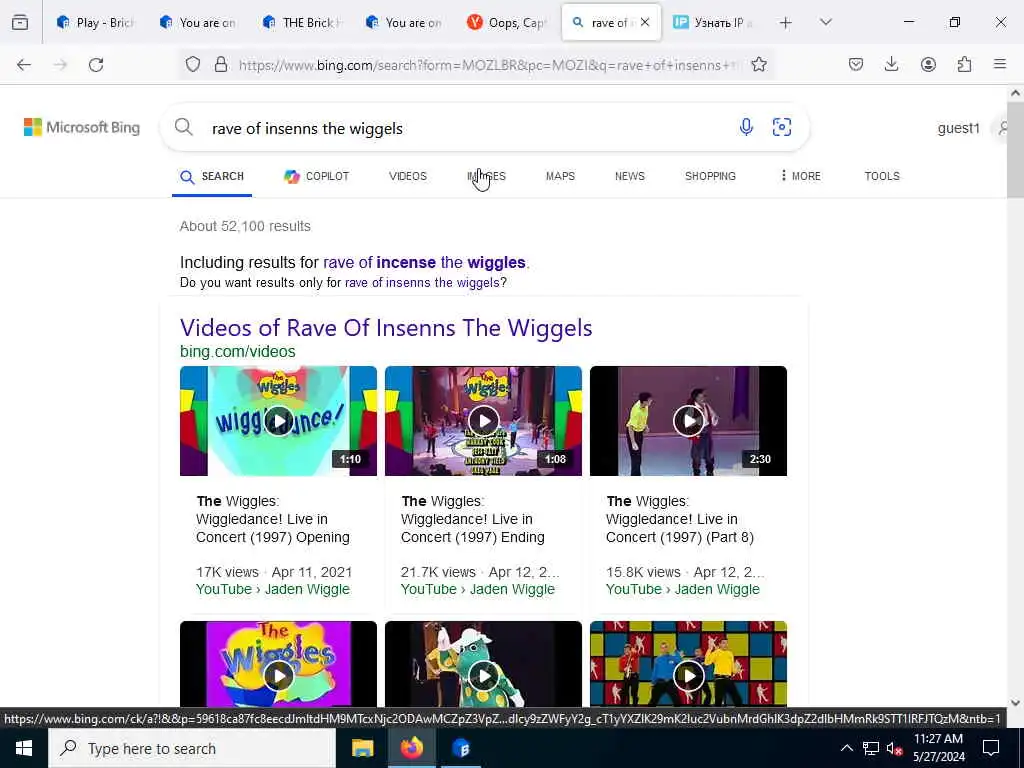
Task: Open Firefox from the taskbar
Action: [411, 748]
